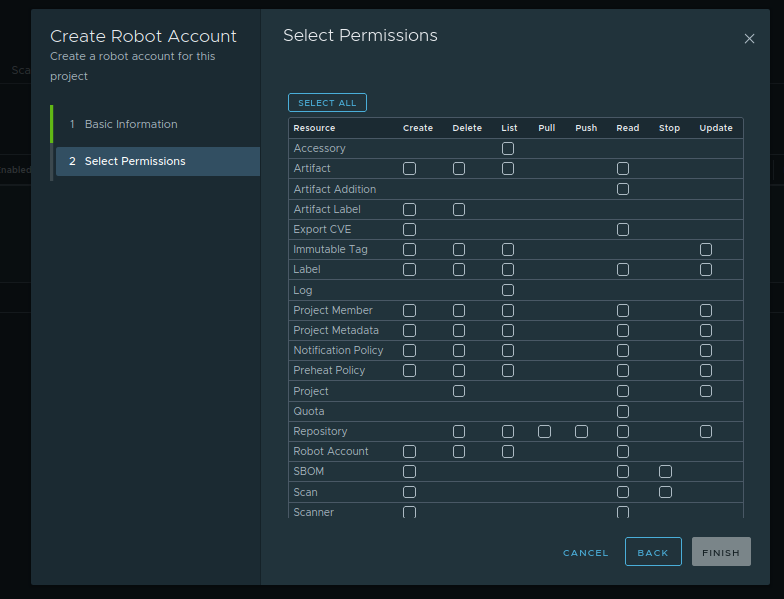Check Artifact Delete permission
The height and width of the screenshot is (599, 784).
pyautogui.click(x=459, y=168)
